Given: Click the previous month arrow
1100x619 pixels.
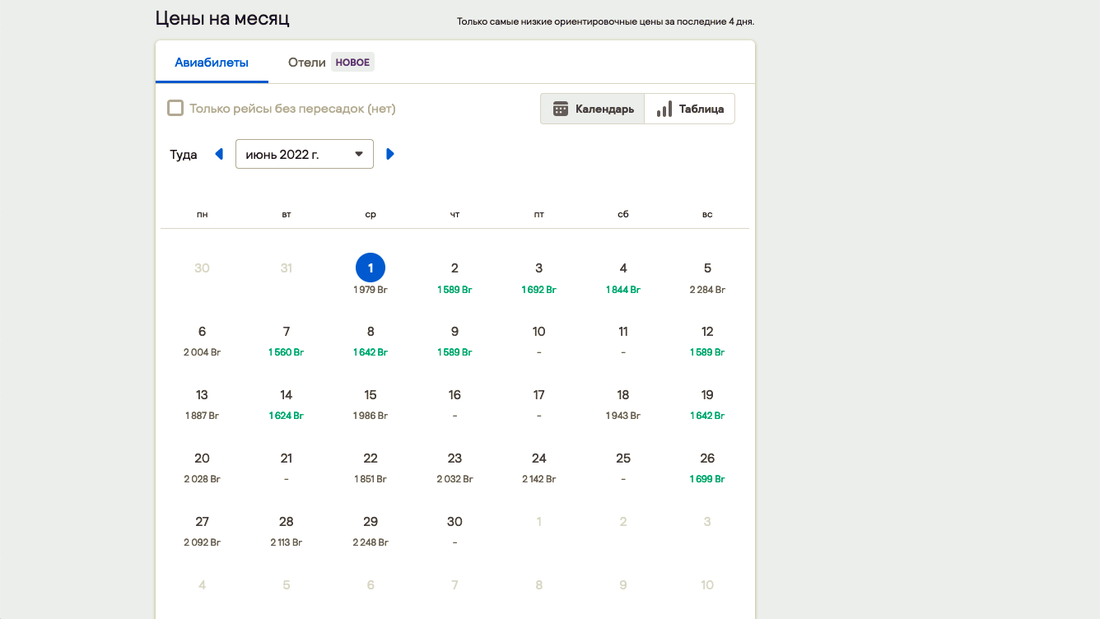Looking at the screenshot, I should 219,154.
